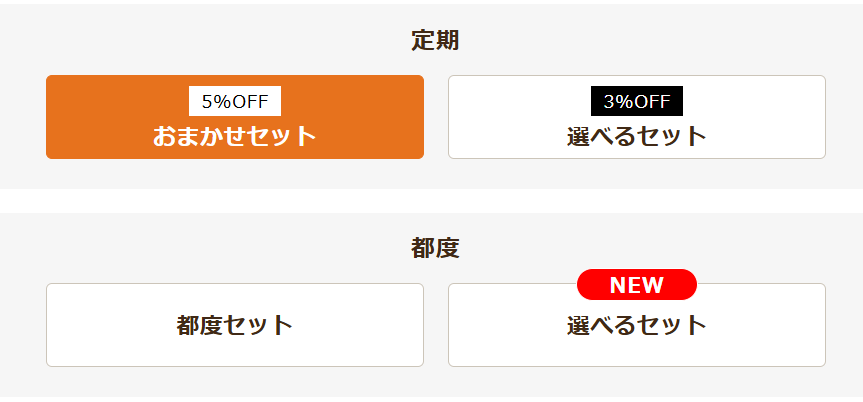The height and width of the screenshot is (402, 863).
Task: Click 選べるセット text below 3%OFF
Action: point(637,136)
